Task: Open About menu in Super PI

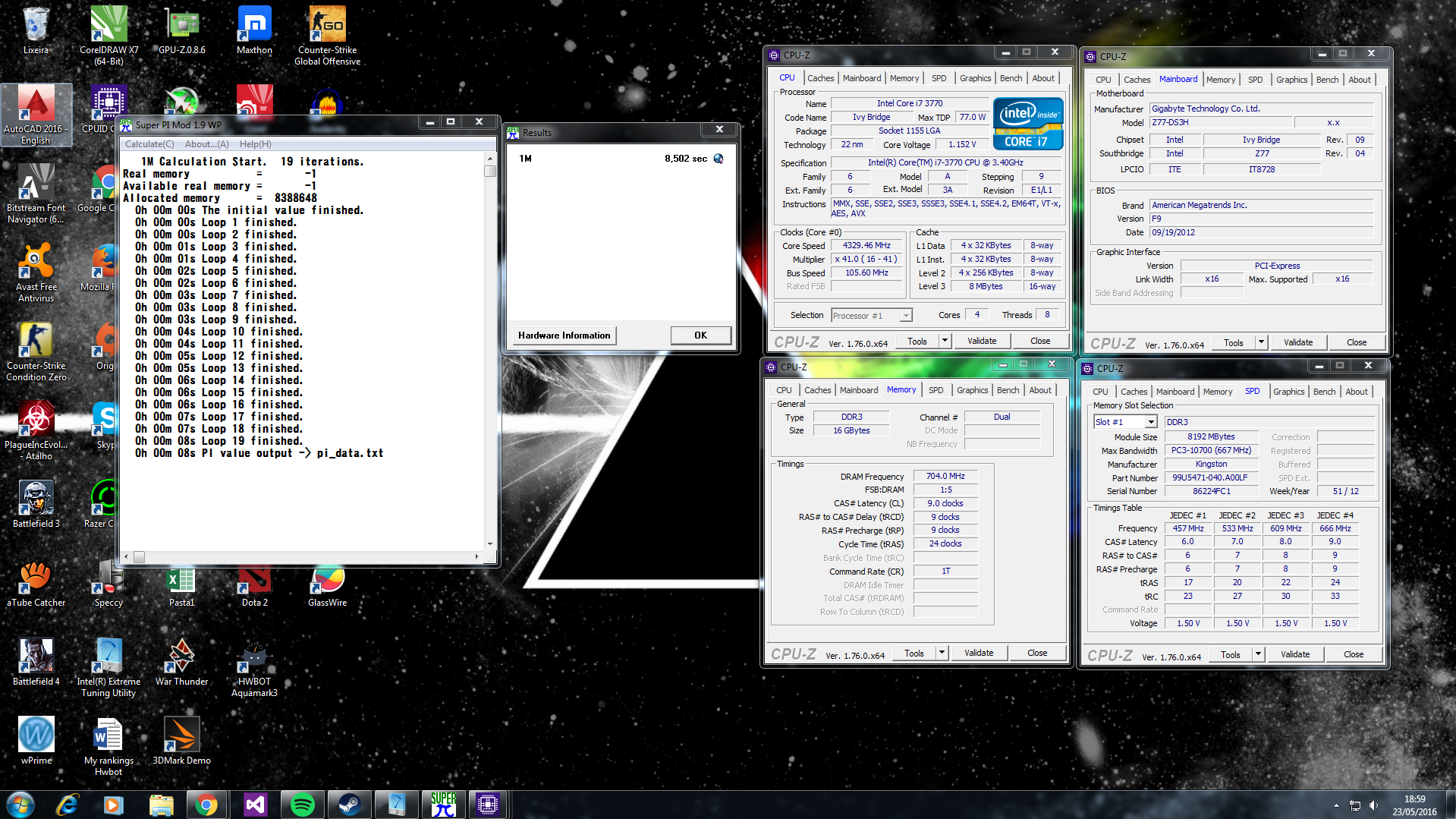Action: pyautogui.click(x=206, y=144)
